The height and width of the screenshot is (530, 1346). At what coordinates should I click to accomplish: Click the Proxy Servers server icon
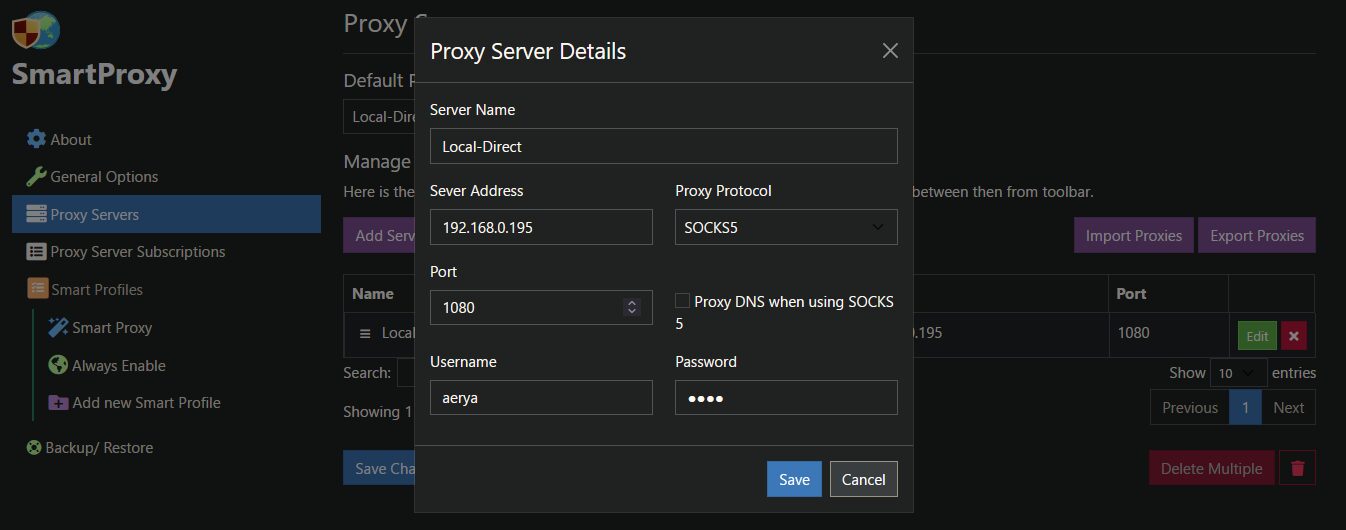click(36, 214)
